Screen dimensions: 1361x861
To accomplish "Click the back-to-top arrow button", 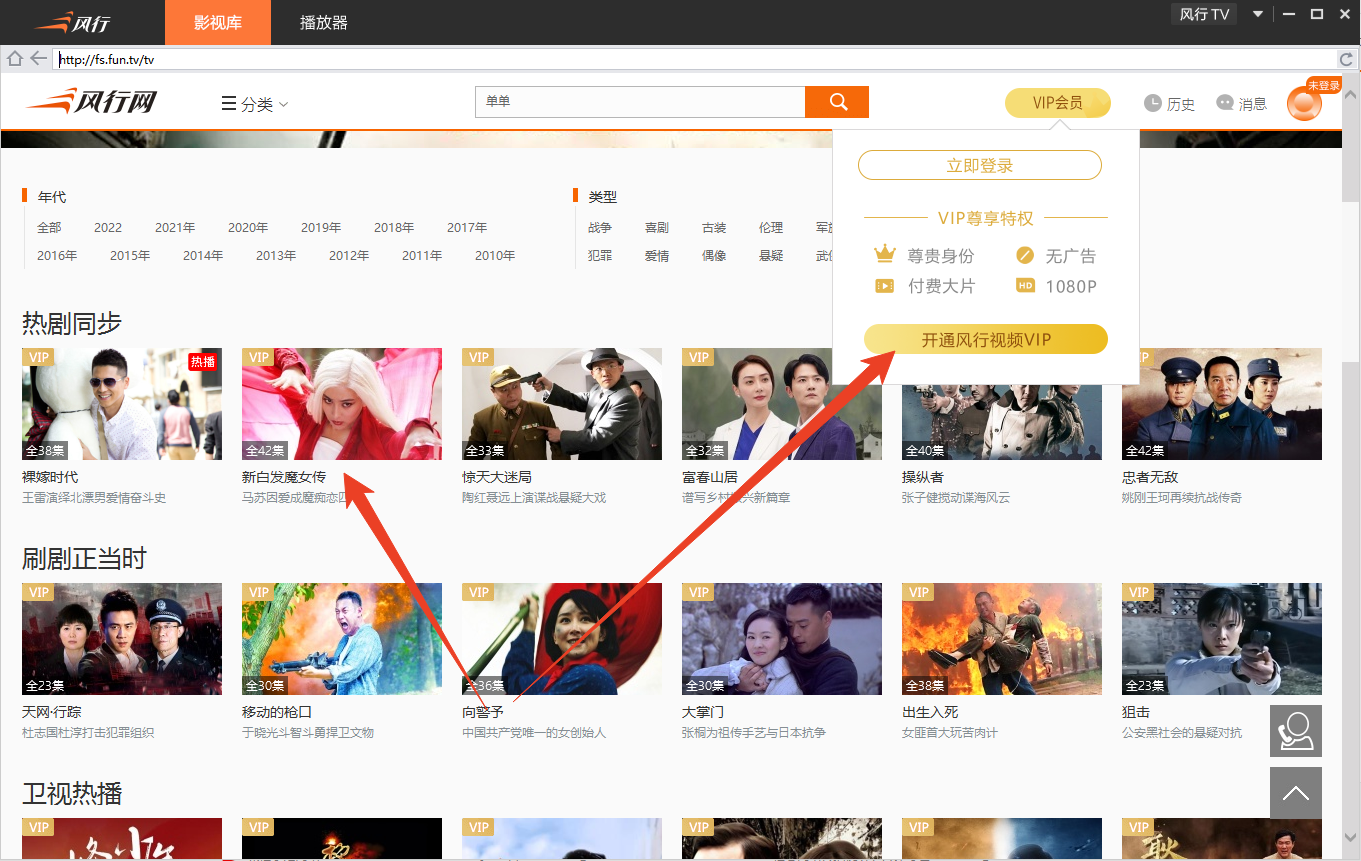I will [x=1295, y=793].
